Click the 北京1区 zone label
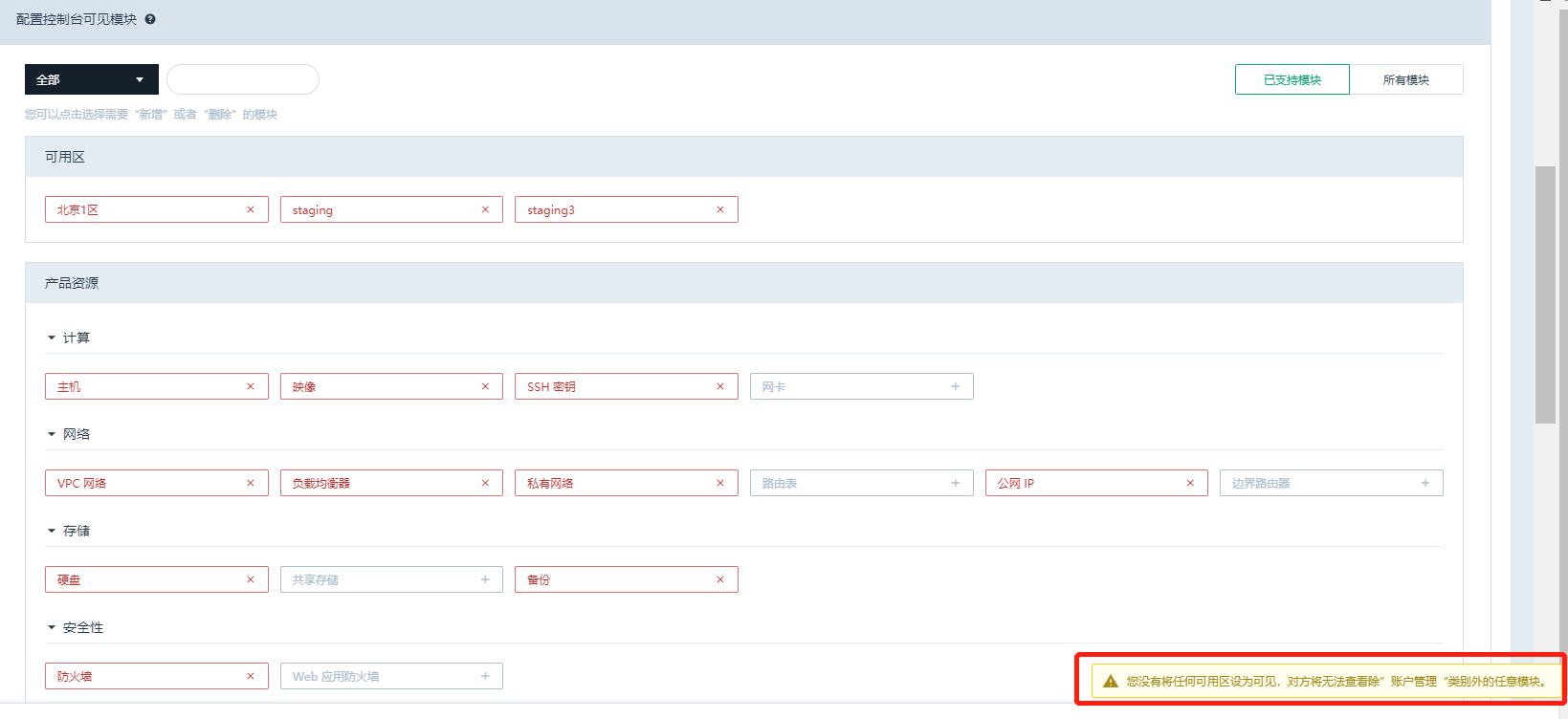This screenshot has height=719, width=1568. click(77, 209)
